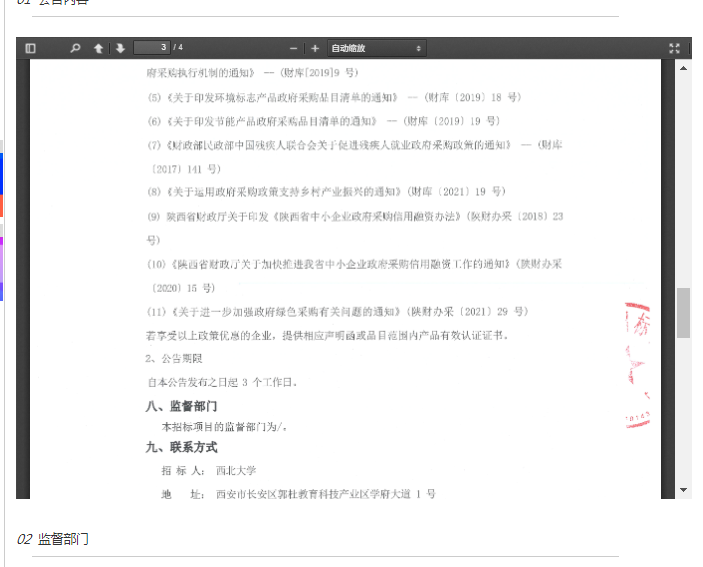Zoom in using the plus button
Screen dimensions: 703x567
315,48
